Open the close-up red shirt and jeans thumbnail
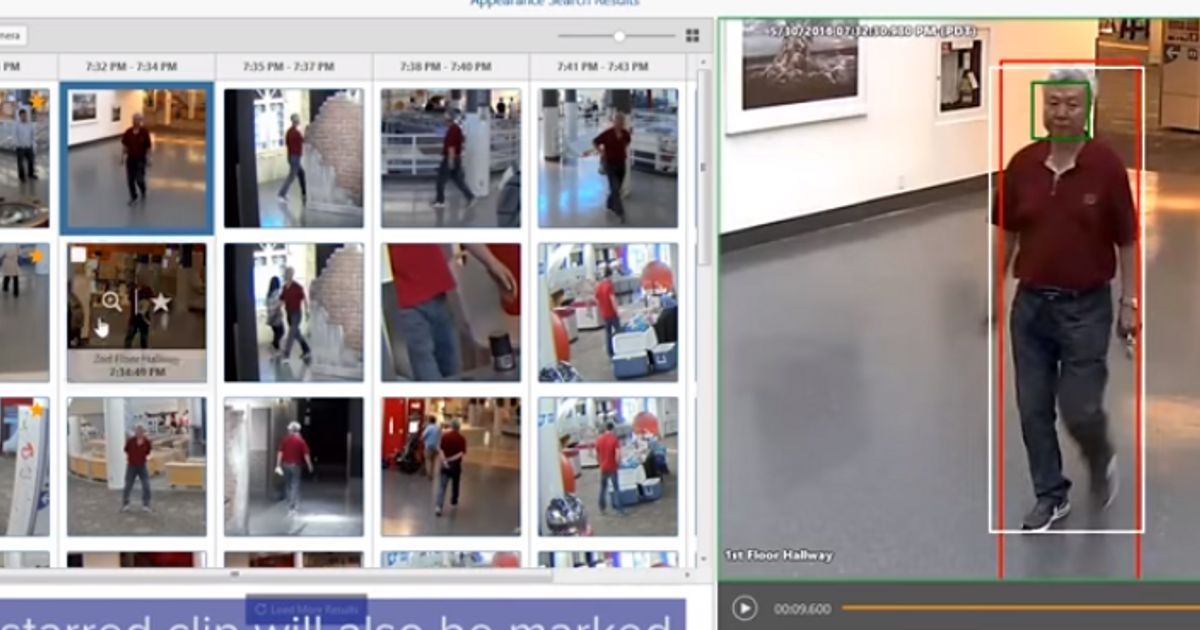This screenshot has width=1200, height=630. (450, 312)
